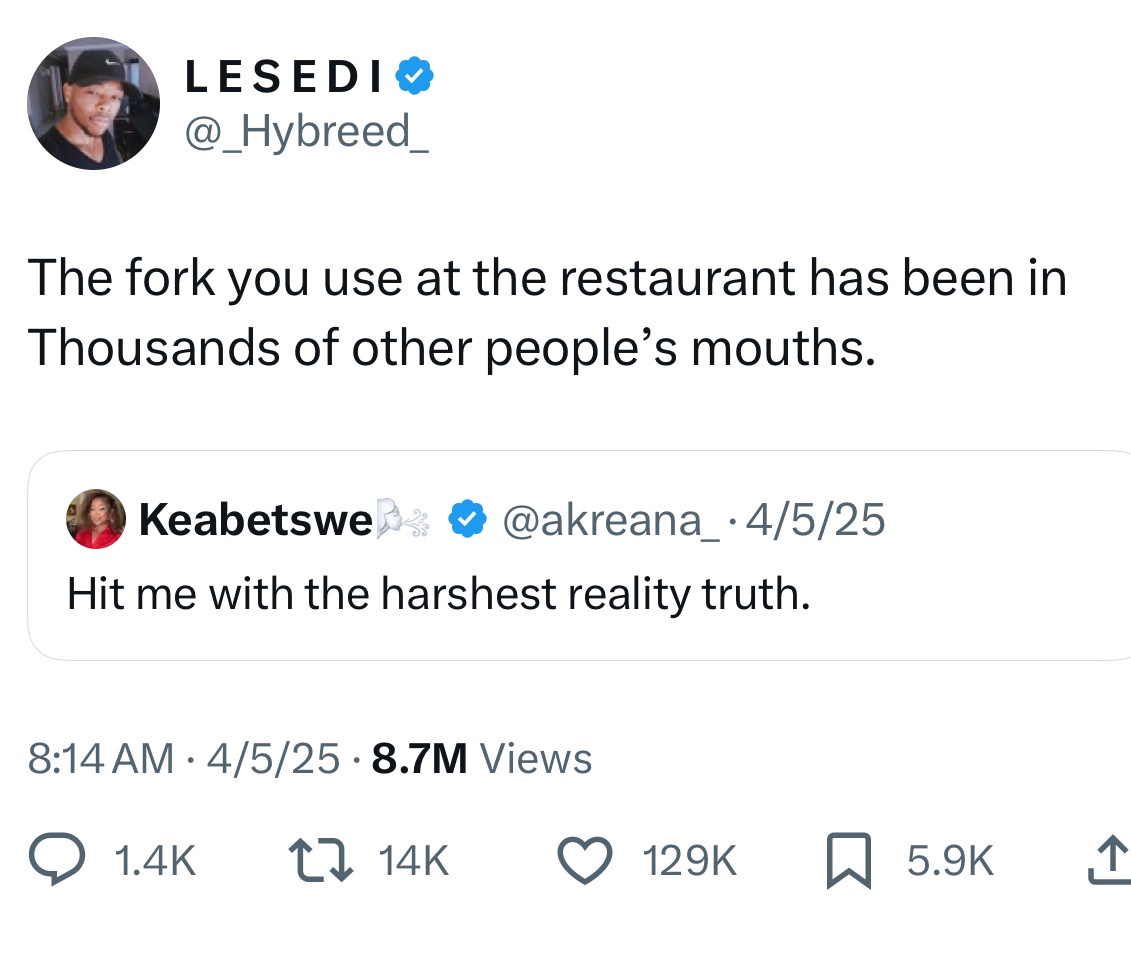The width and height of the screenshot is (1131, 955).
Task: Tap the LESEDI display name
Action: (285, 78)
